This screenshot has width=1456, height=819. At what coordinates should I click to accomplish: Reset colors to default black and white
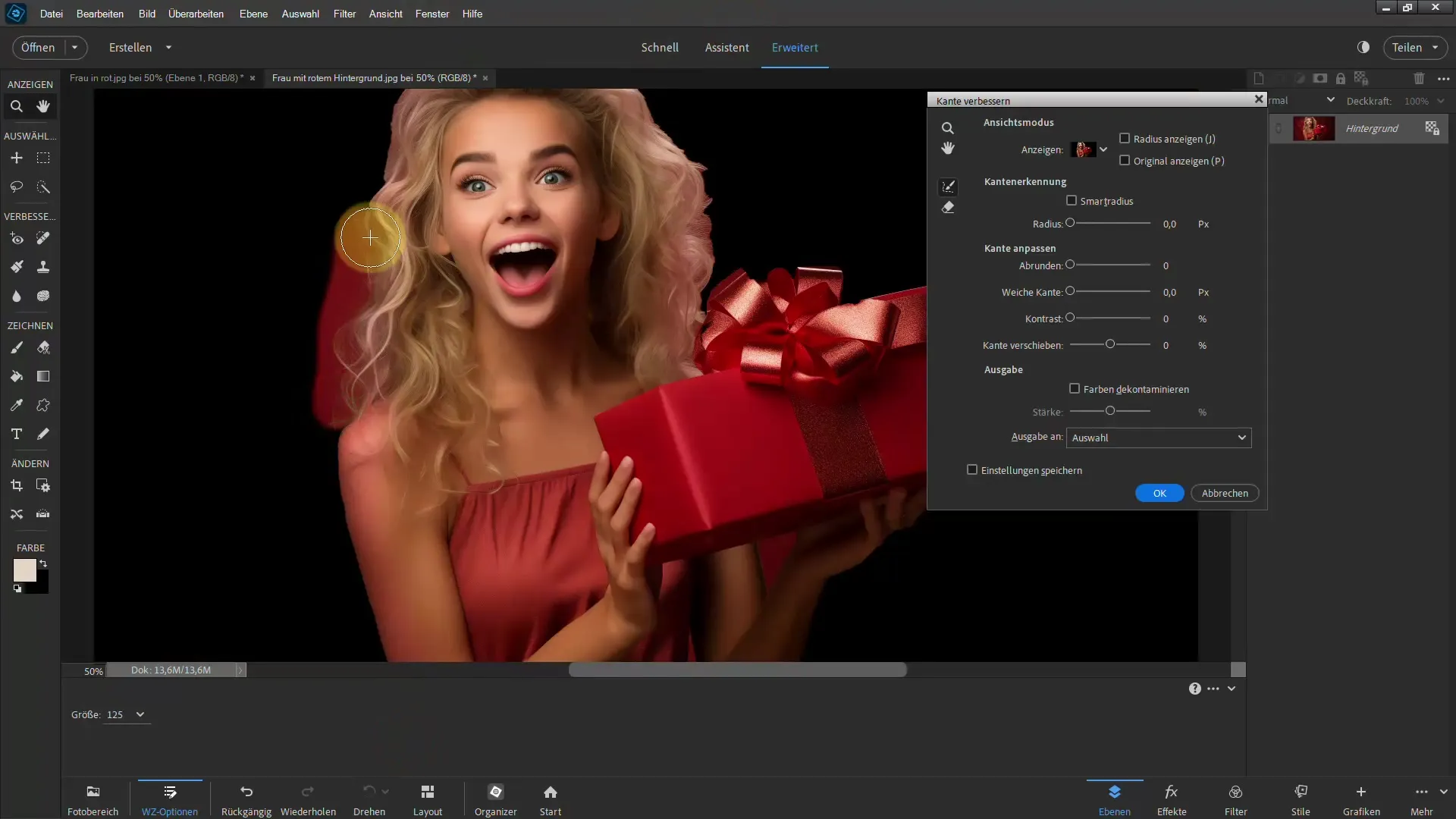[x=17, y=588]
